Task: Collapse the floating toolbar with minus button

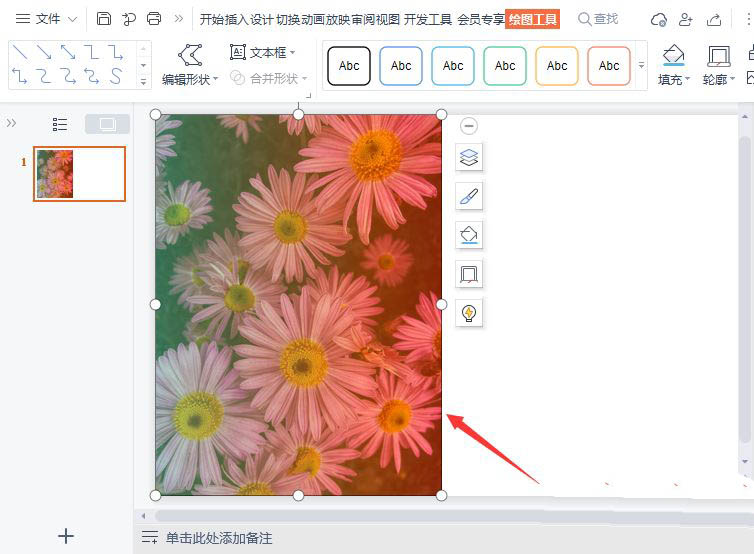Action: coord(469,126)
